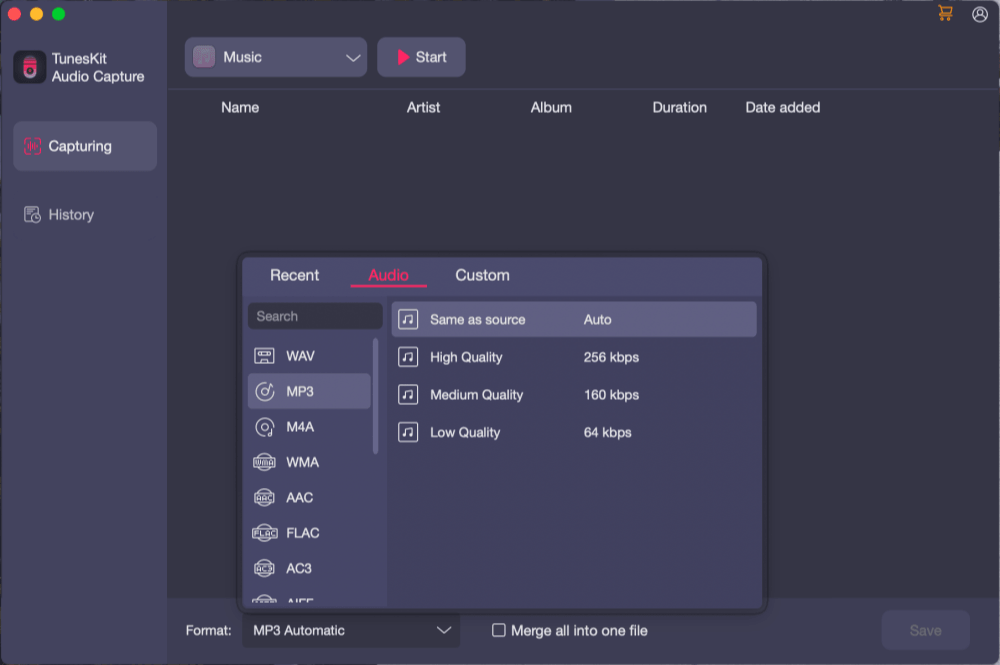Screen dimensions: 1000x665
Task: Click the FLAC format icon
Action: pos(265,533)
